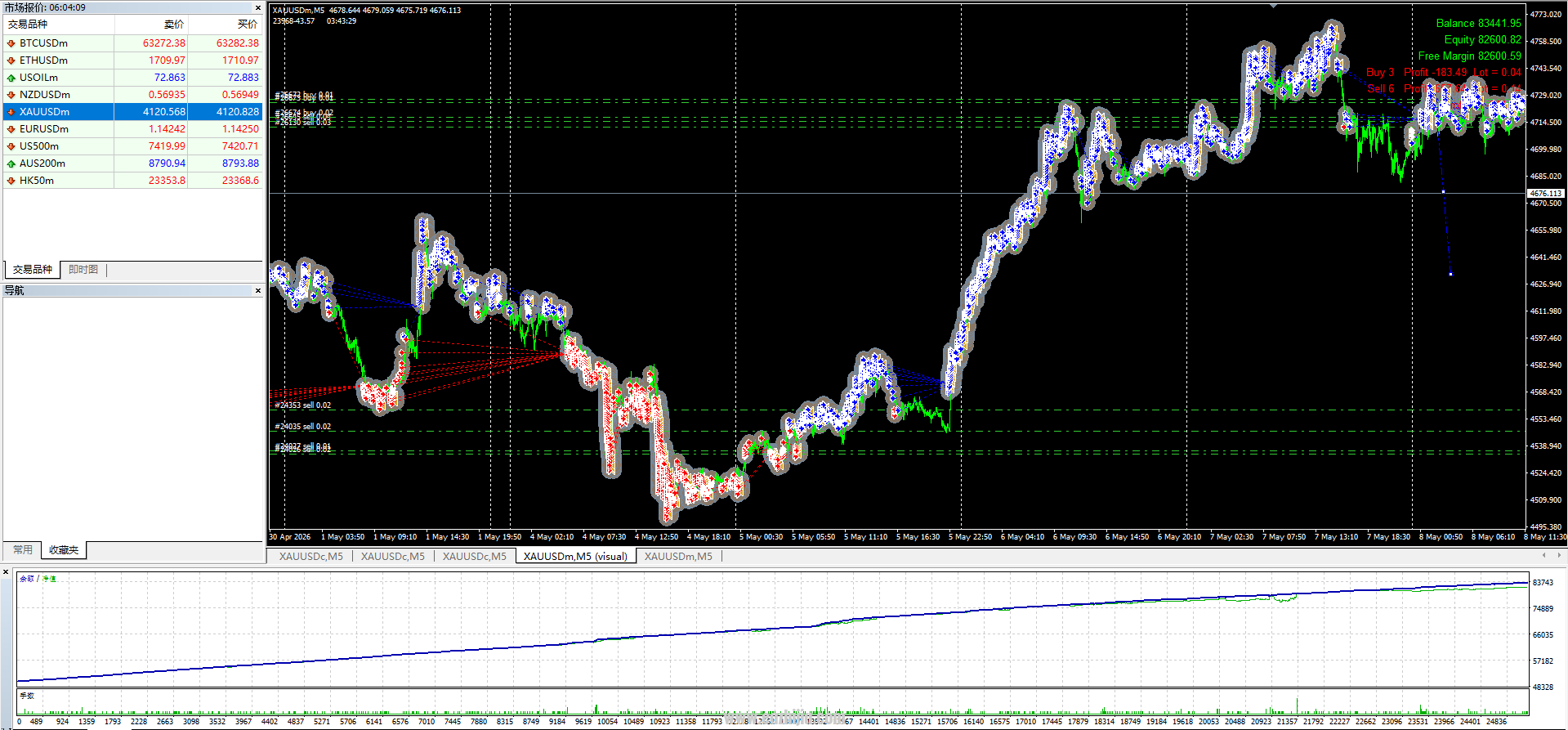Click the Balance 83441.95 chart label
The image size is (1568, 730).
(x=1479, y=24)
